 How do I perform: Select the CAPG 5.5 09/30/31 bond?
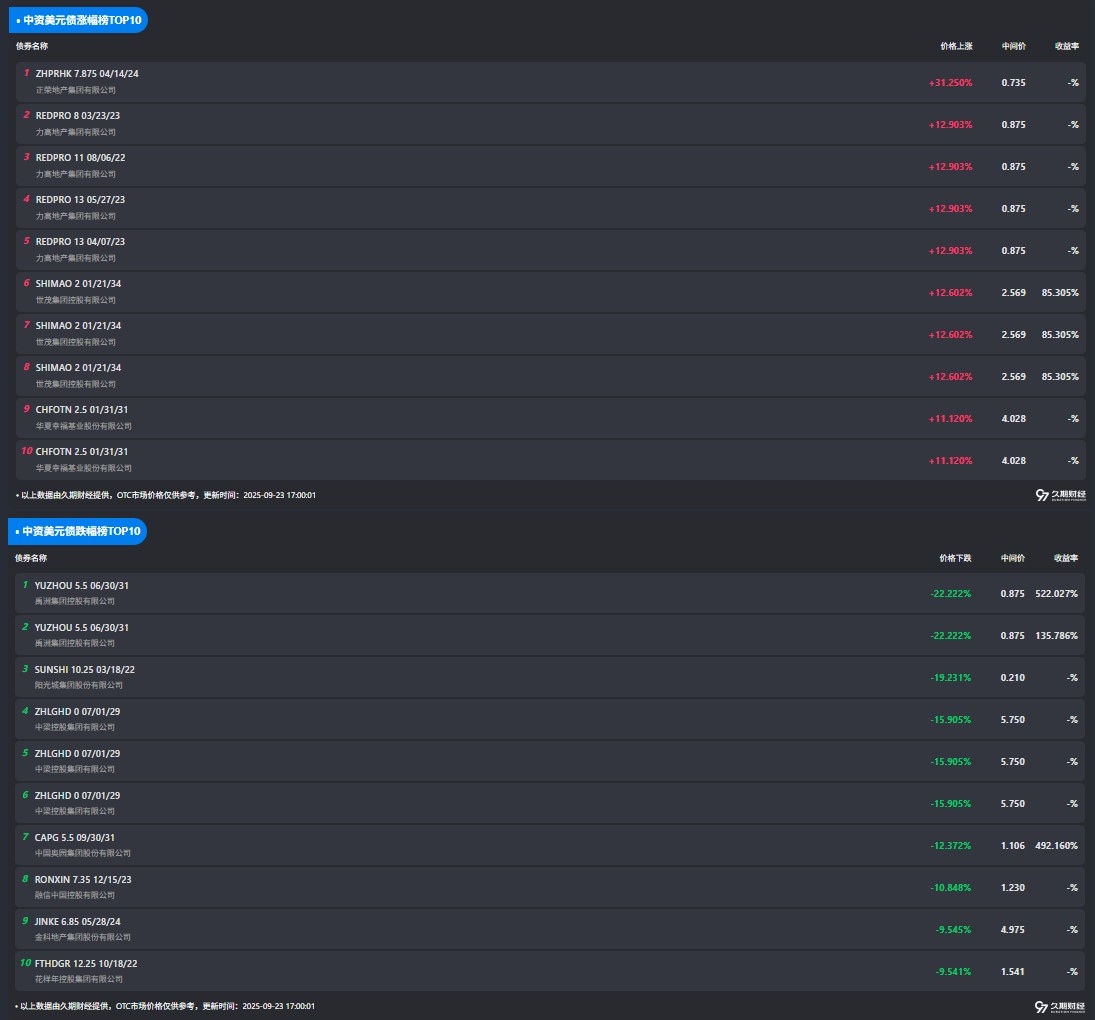75,837
